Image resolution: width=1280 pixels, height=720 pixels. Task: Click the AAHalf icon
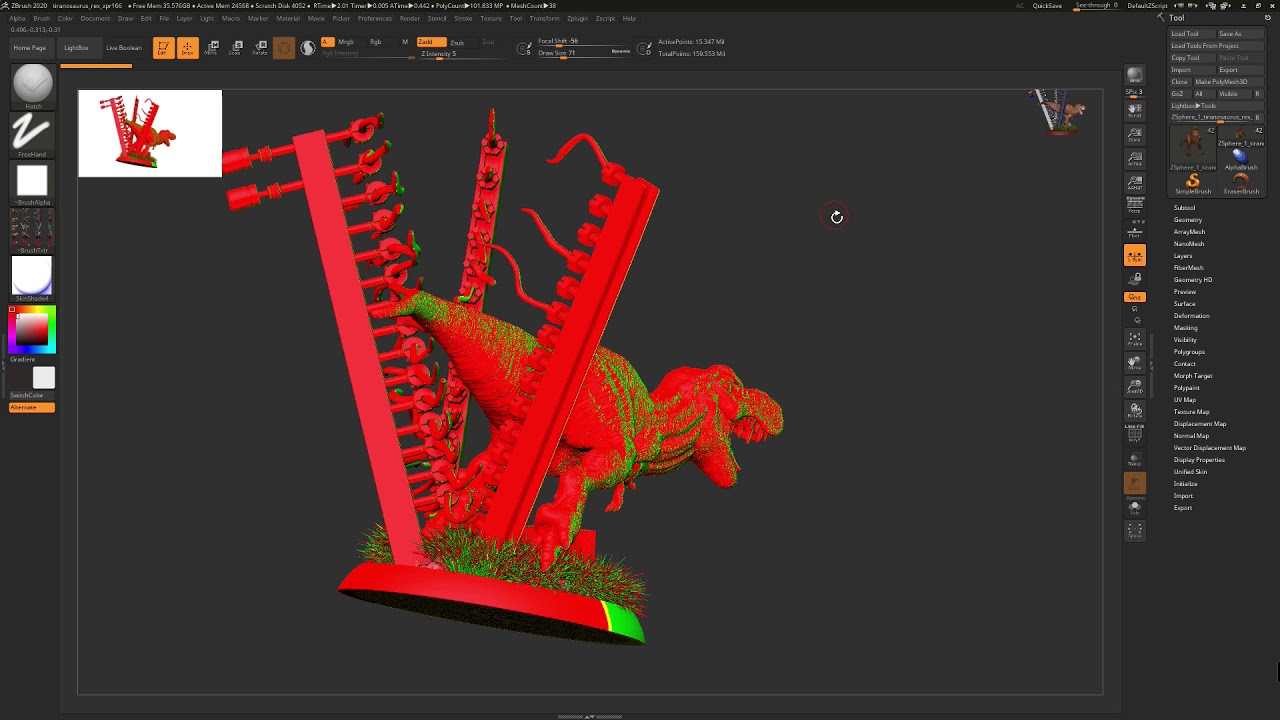point(1135,183)
